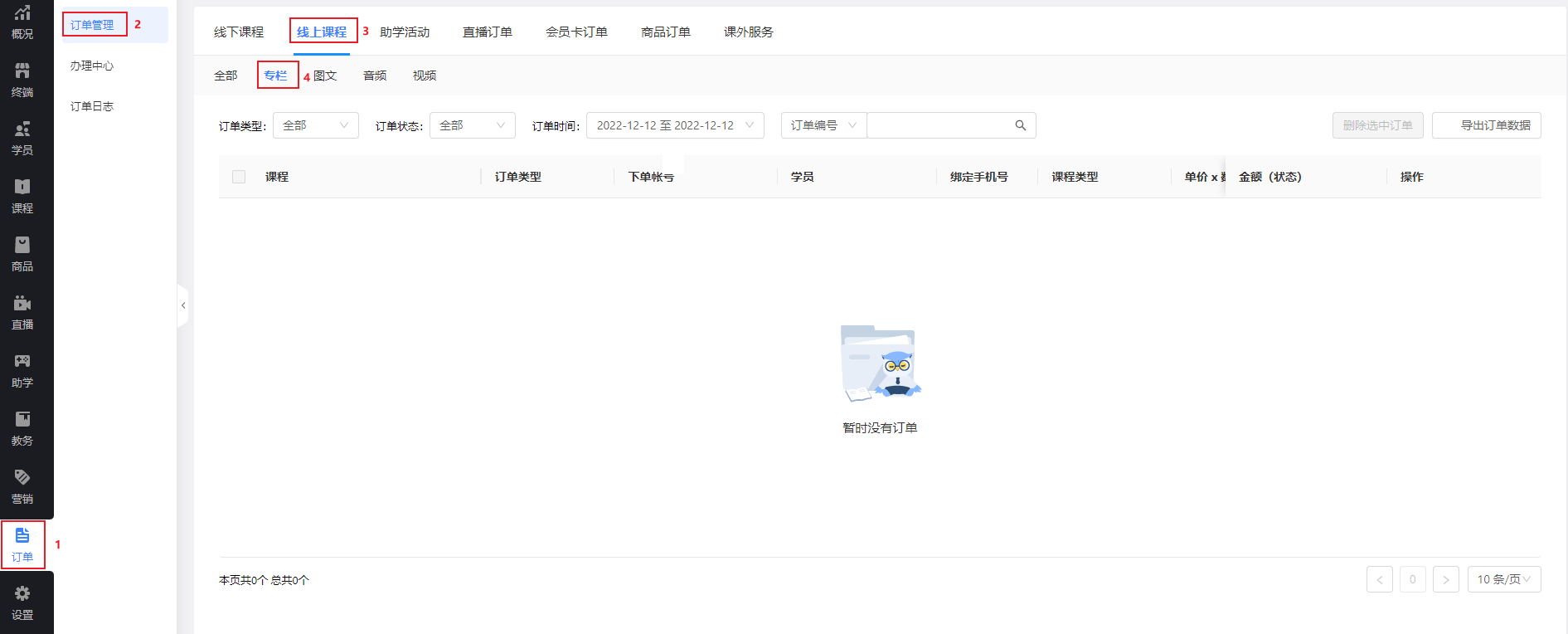This screenshot has width=1568, height=634.
Task: Switch to 商品订单 tab
Action: click(666, 32)
